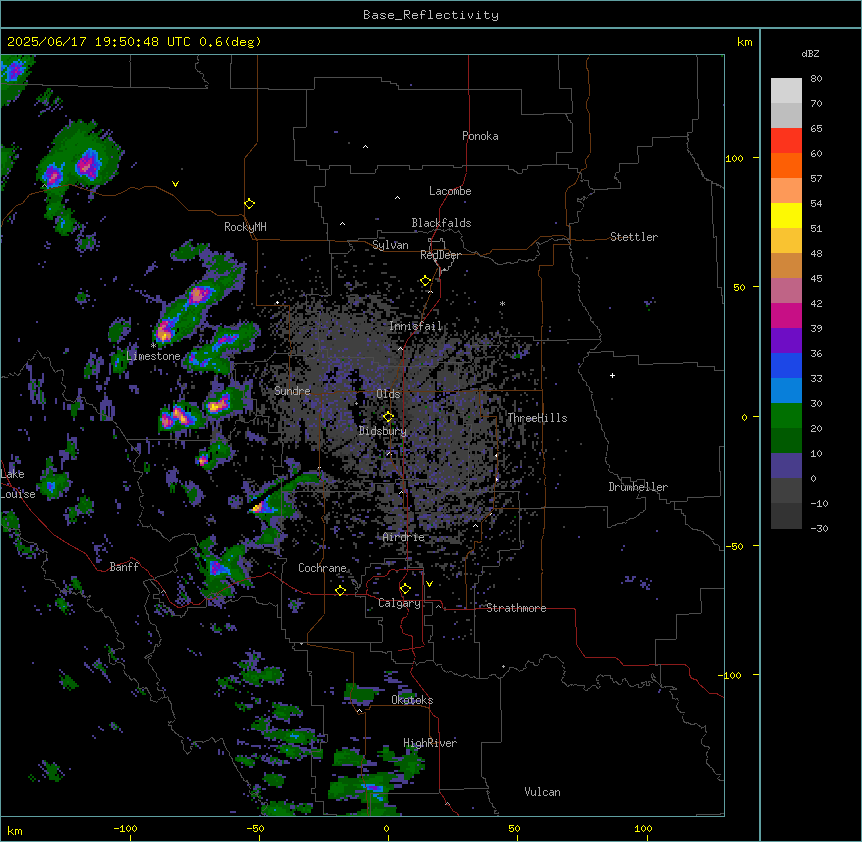
Task: Select the RockyMH label
Action: click(245, 227)
